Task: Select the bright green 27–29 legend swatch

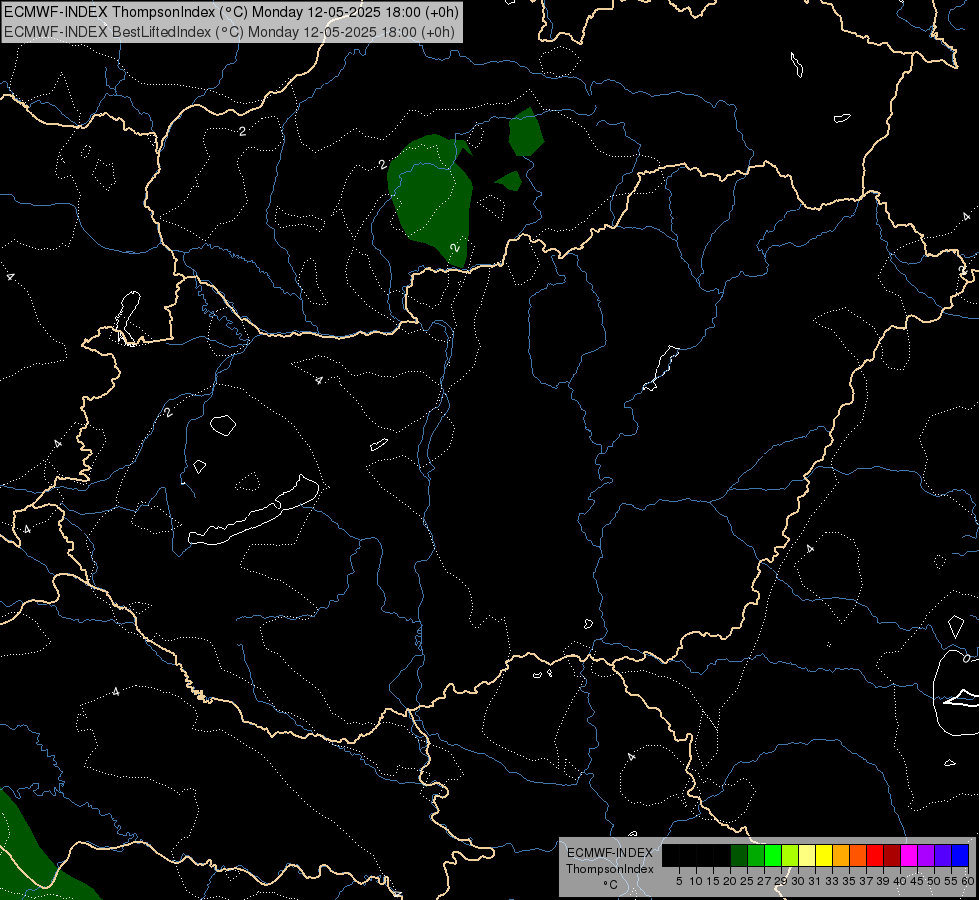Action: pyautogui.click(x=773, y=855)
